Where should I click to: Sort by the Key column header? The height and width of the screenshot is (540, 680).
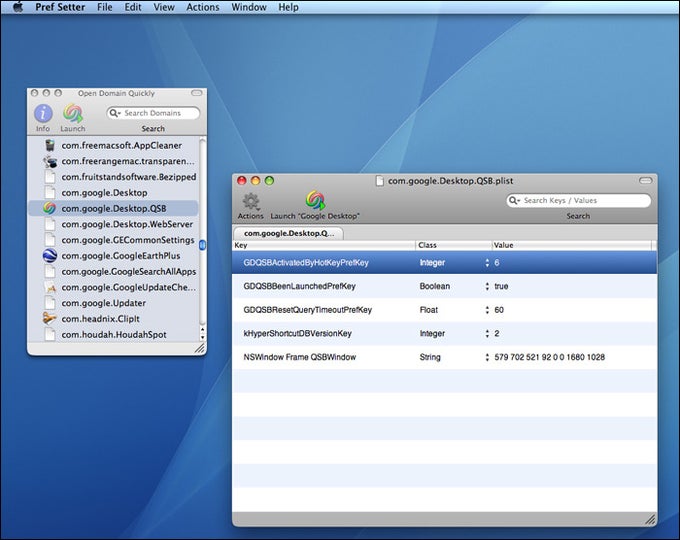pos(324,245)
